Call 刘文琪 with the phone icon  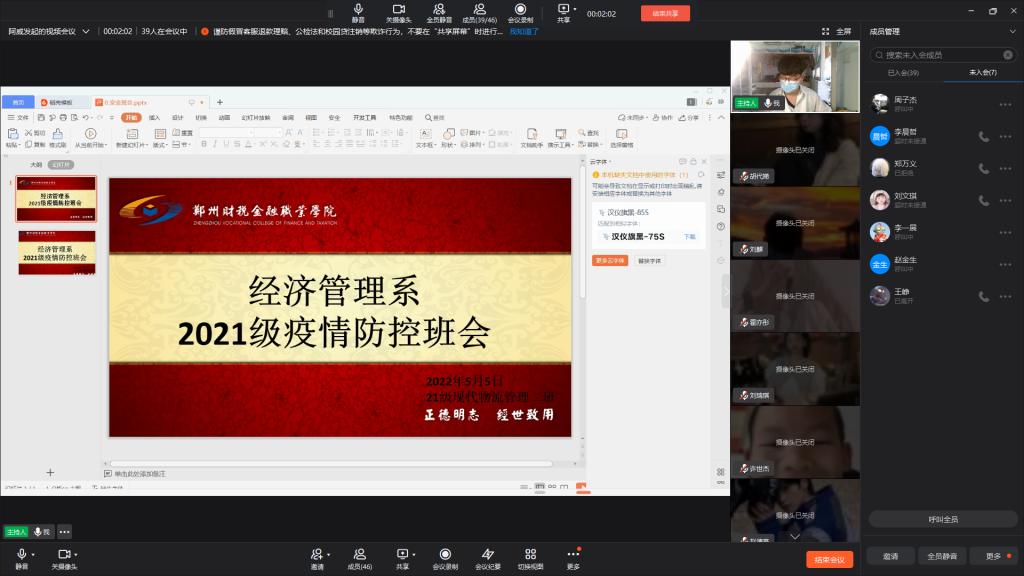pyautogui.click(x=983, y=200)
